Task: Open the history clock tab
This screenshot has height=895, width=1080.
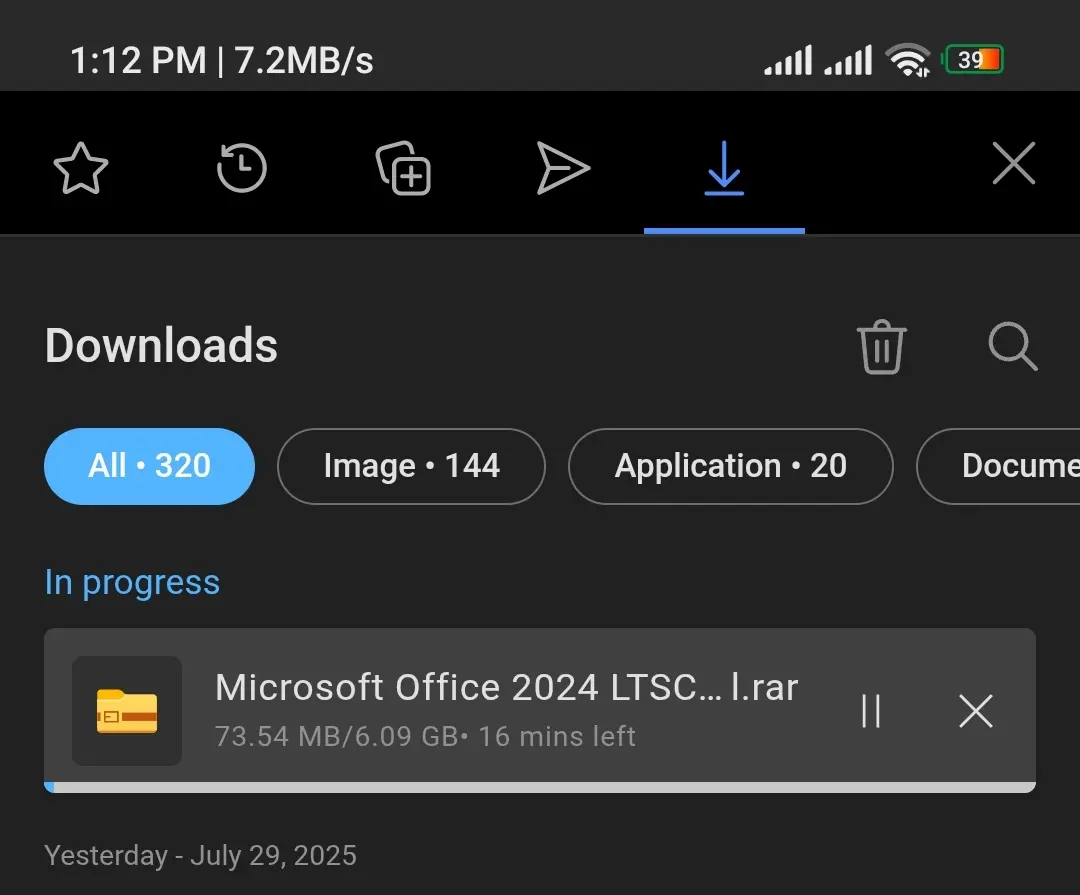Action: (x=241, y=167)
